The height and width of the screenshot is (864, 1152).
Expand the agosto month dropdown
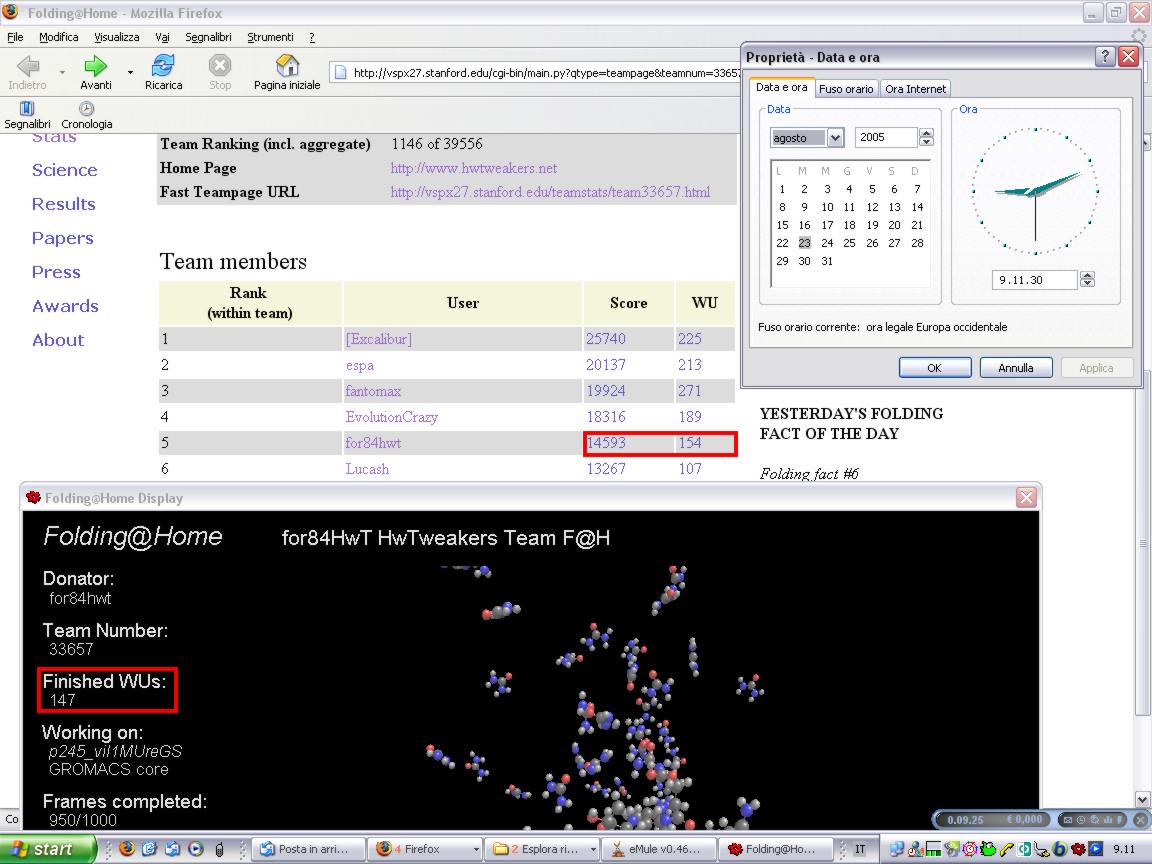coord(835,137)
